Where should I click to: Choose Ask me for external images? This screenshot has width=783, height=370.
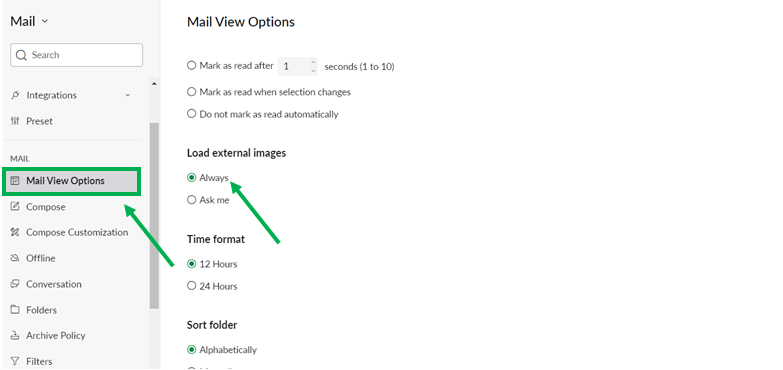pos(191,200)
